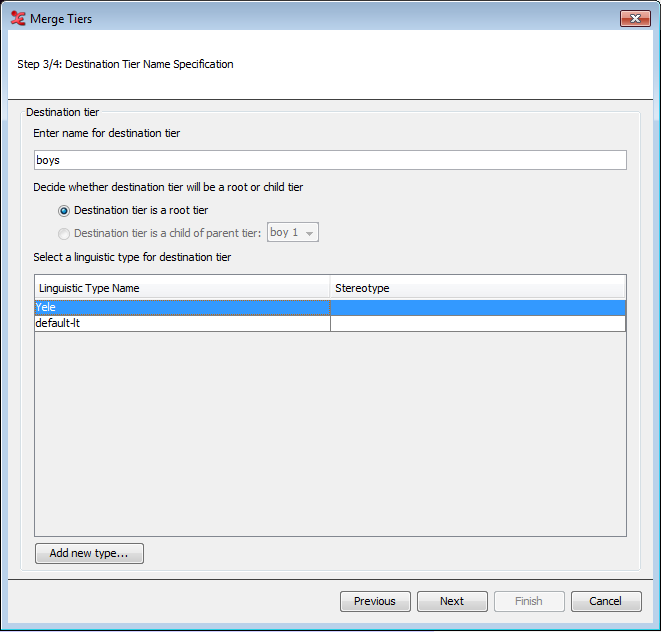
Task: Click the disabled Finish button
Action: click(529, 601)
